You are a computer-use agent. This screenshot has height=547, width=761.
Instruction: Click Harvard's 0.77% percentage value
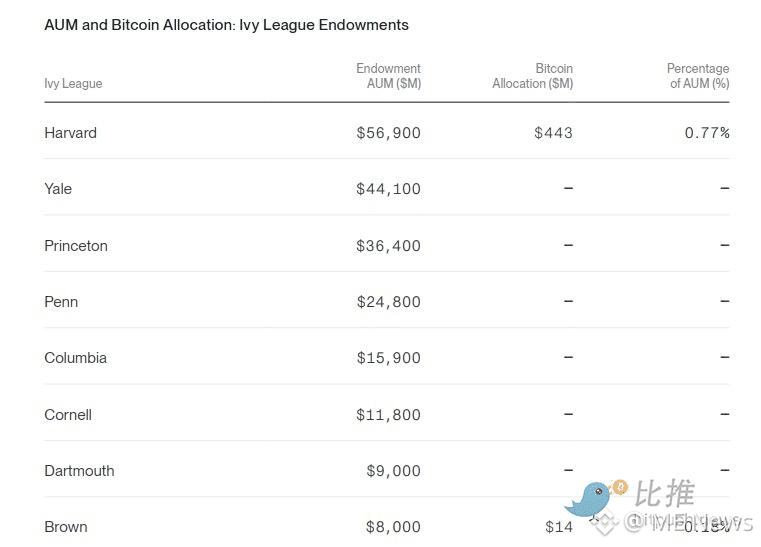pyautogui.click(x=707, y=133)
